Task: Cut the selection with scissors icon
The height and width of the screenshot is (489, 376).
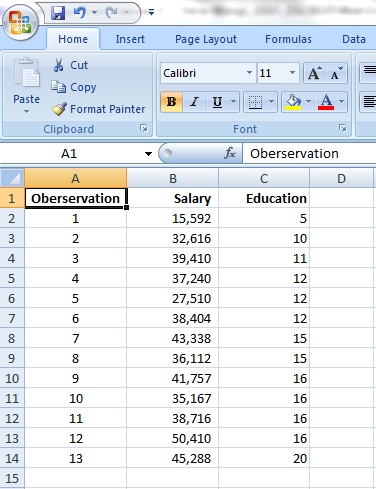Action: (x=71, y=65)
